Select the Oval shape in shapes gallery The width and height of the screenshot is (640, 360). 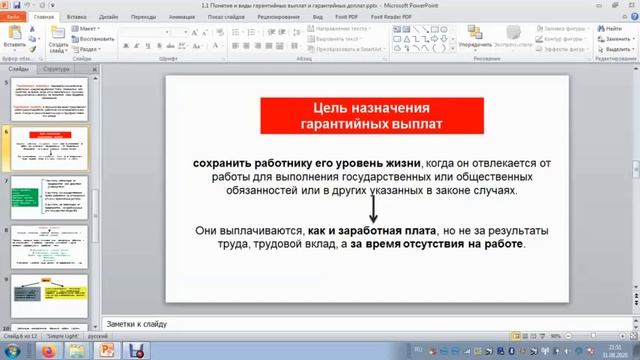[444, 29]
